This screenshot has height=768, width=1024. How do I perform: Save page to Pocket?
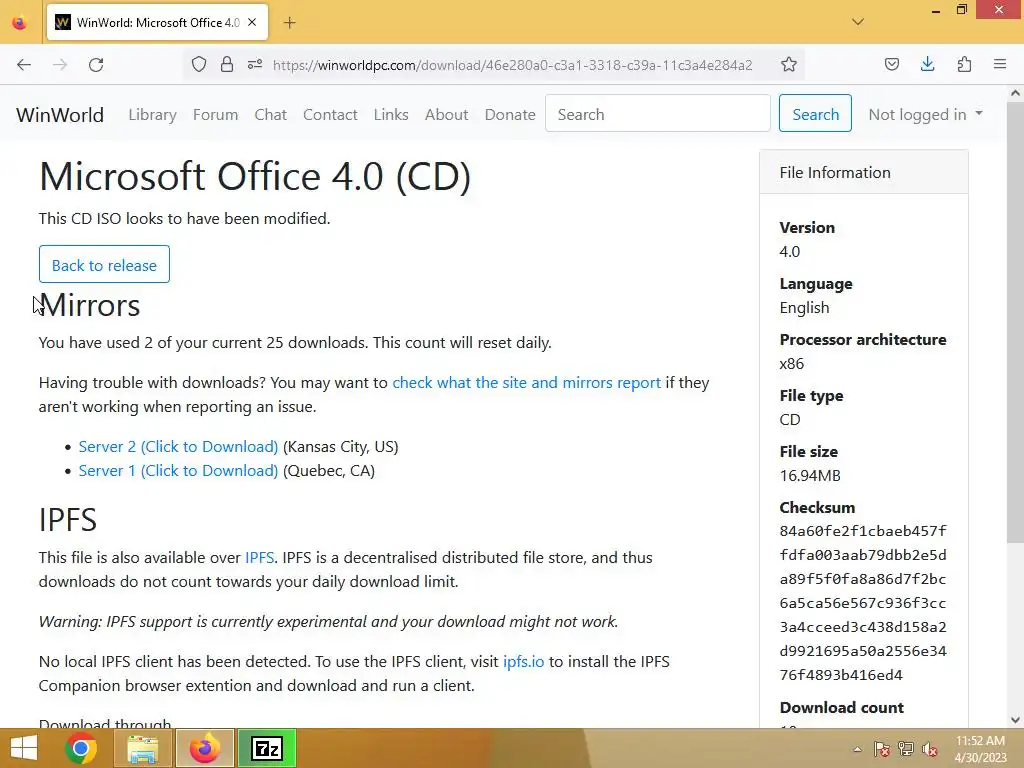click(891, 65)
